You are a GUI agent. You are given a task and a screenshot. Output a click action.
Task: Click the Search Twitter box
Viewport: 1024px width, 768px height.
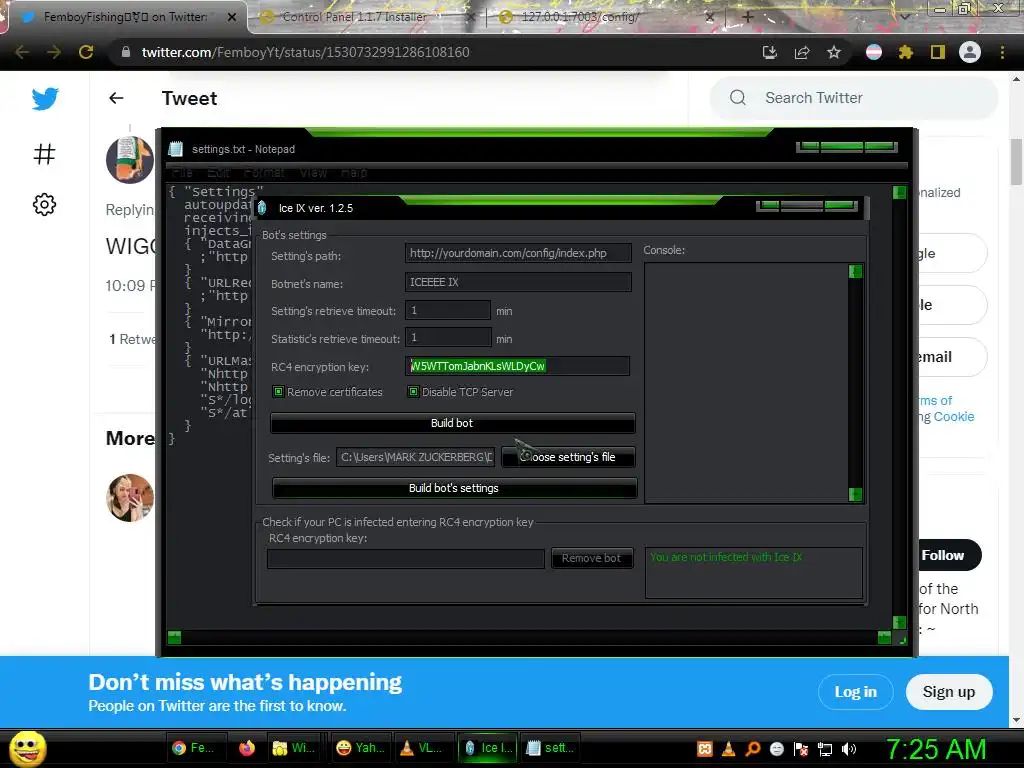(854, 98)
